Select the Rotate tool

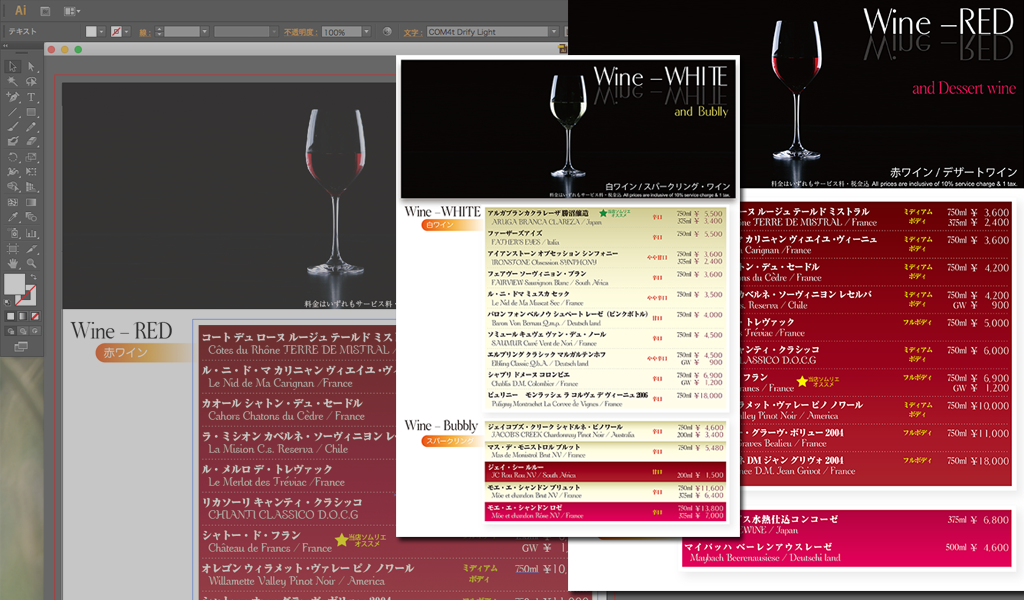(12, 157)
